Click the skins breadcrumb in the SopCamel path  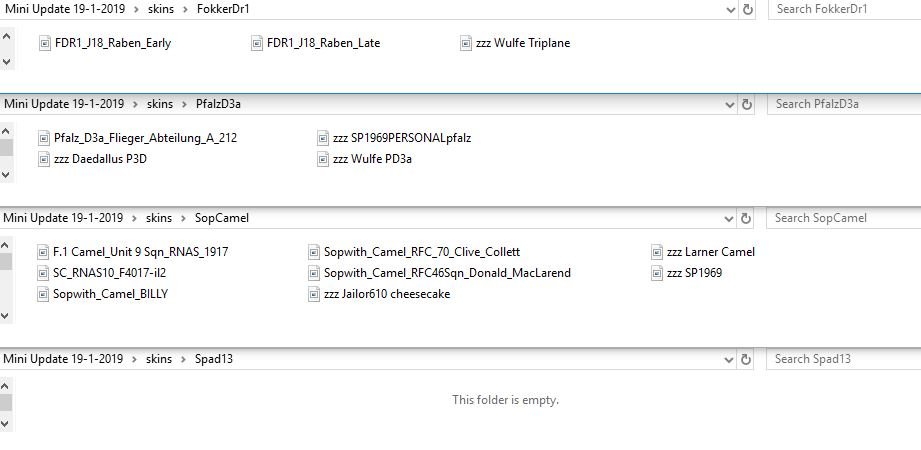click(159, 218)
